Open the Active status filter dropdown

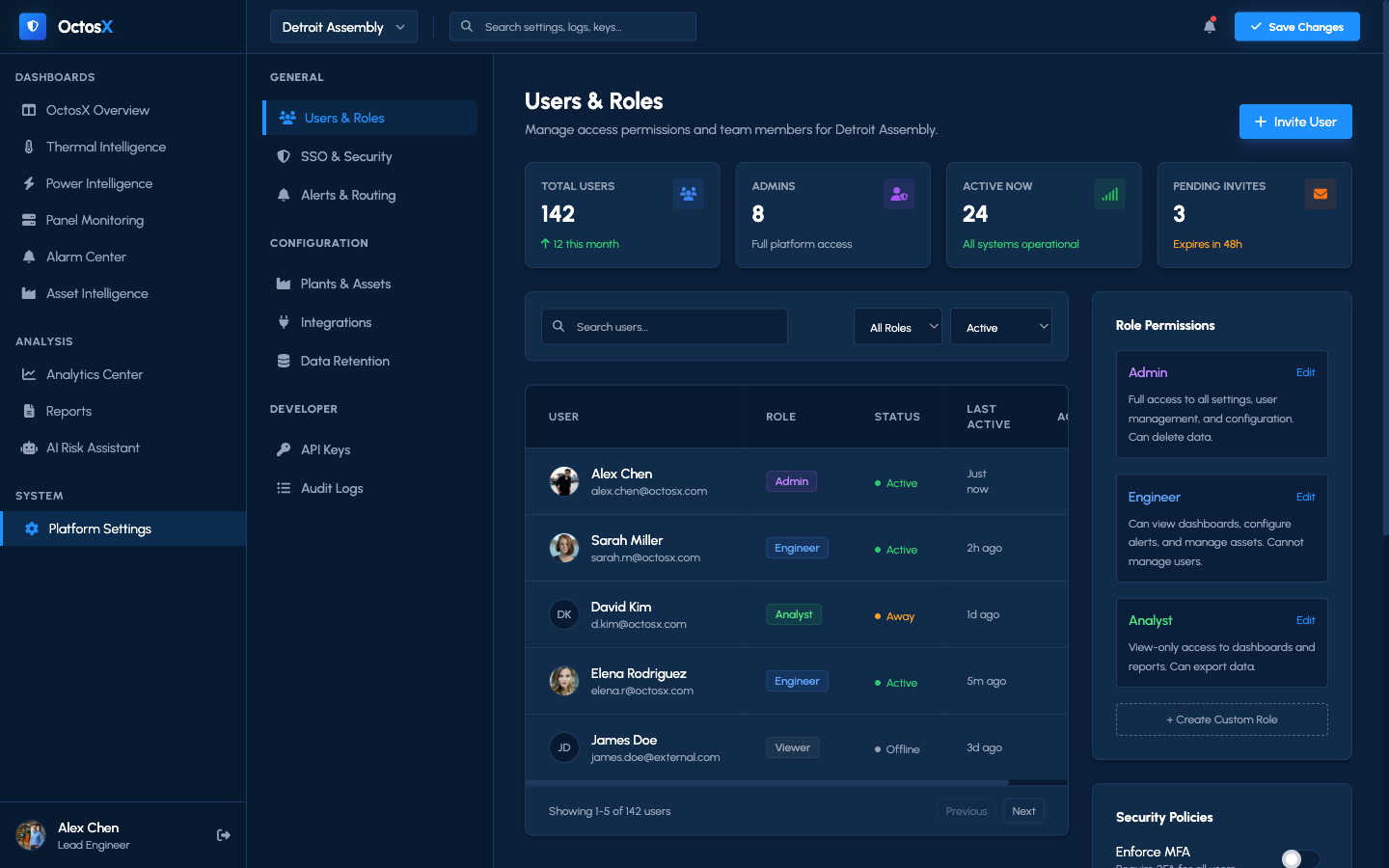pyautogui.click(x=1001, y=327)
